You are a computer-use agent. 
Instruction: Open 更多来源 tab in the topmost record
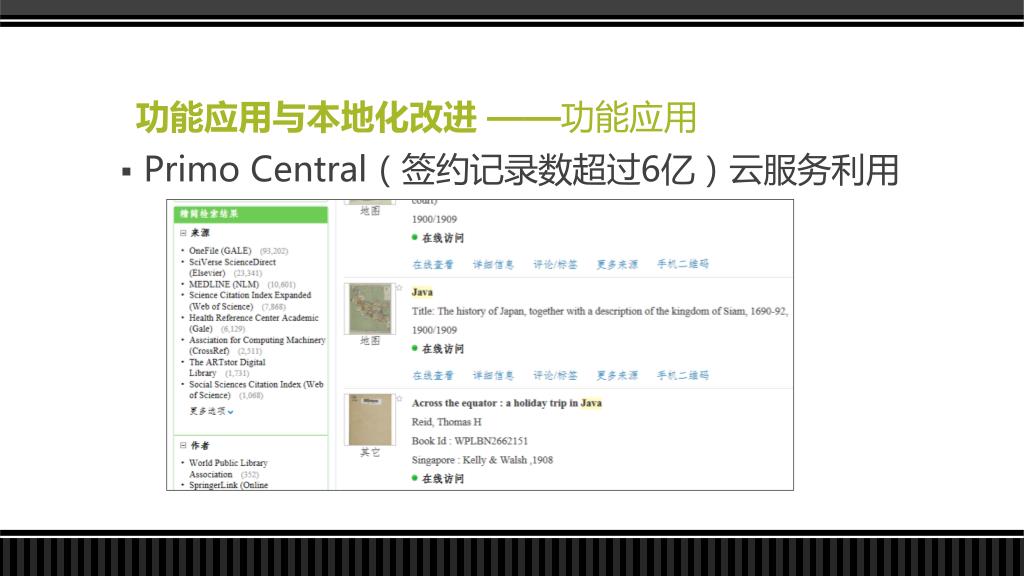coord(617,264)
